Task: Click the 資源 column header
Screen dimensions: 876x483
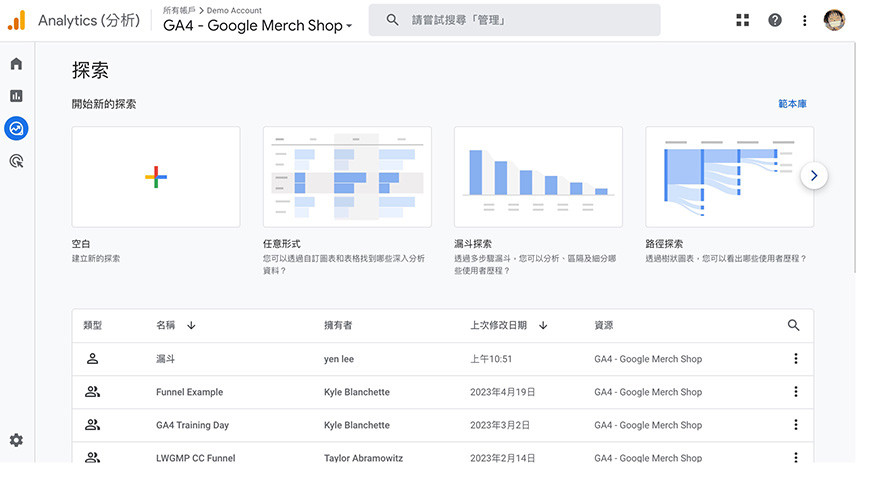Action: point(604,325)
